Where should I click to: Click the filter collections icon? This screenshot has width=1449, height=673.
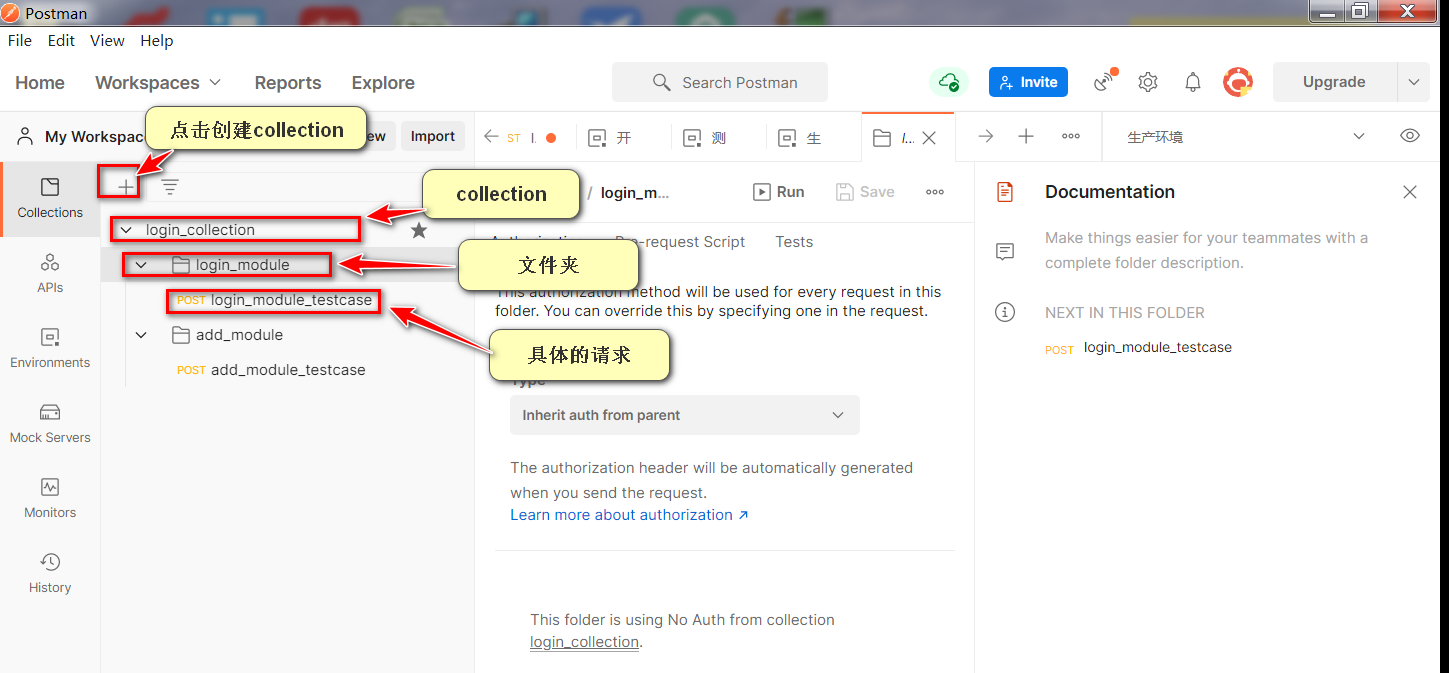[171, 186]
